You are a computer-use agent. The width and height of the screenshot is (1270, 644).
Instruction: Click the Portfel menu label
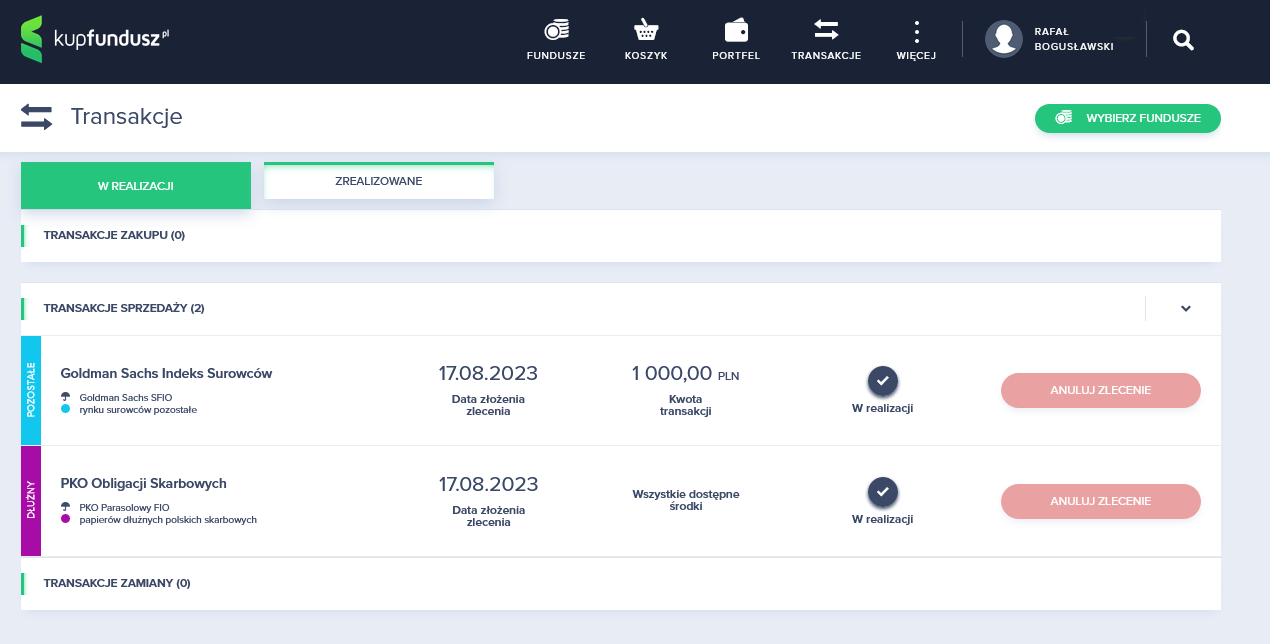pyautogui.click(x=736, y=56)
